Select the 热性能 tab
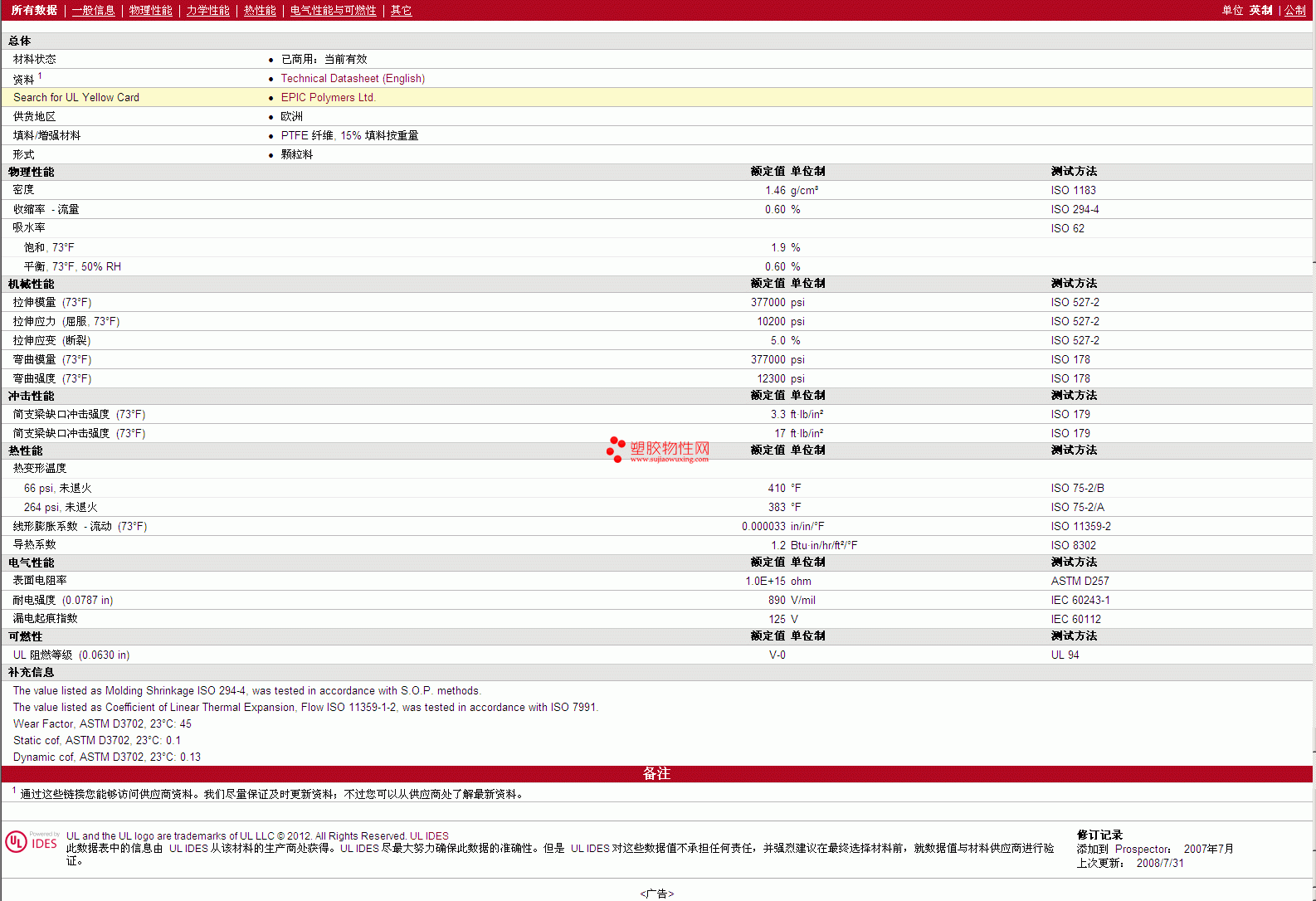The image size is (1316, 901). (260, 10)
